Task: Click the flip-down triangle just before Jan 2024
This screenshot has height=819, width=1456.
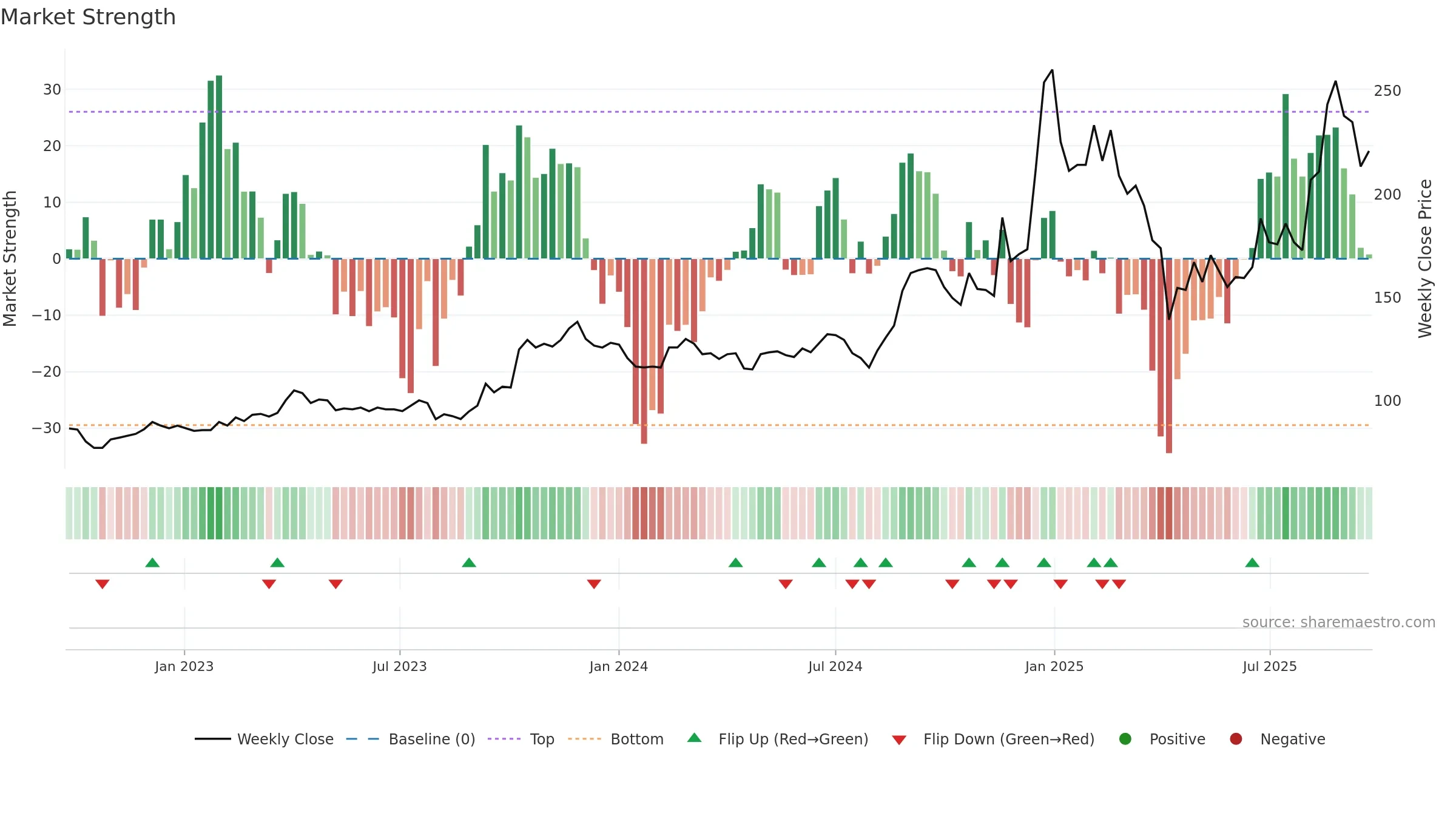Action: 594,584
